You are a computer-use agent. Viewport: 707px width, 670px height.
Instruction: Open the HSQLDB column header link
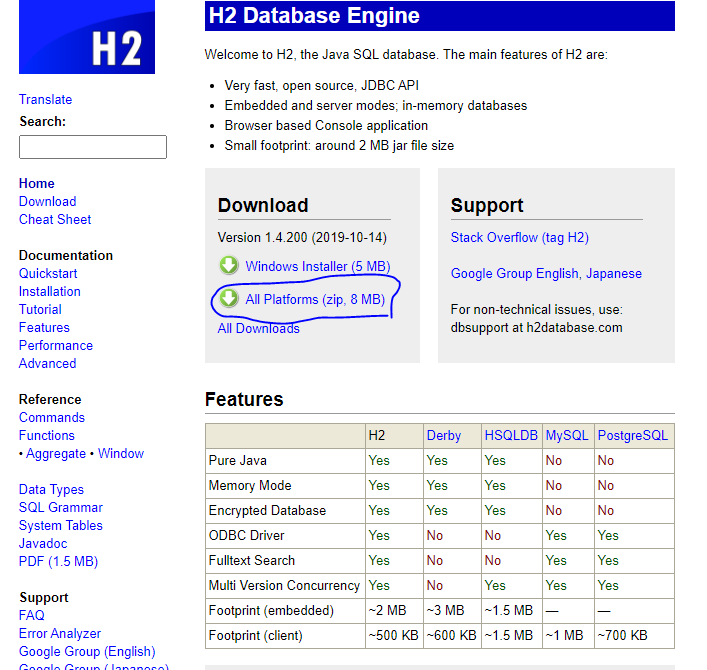(511, 436)
